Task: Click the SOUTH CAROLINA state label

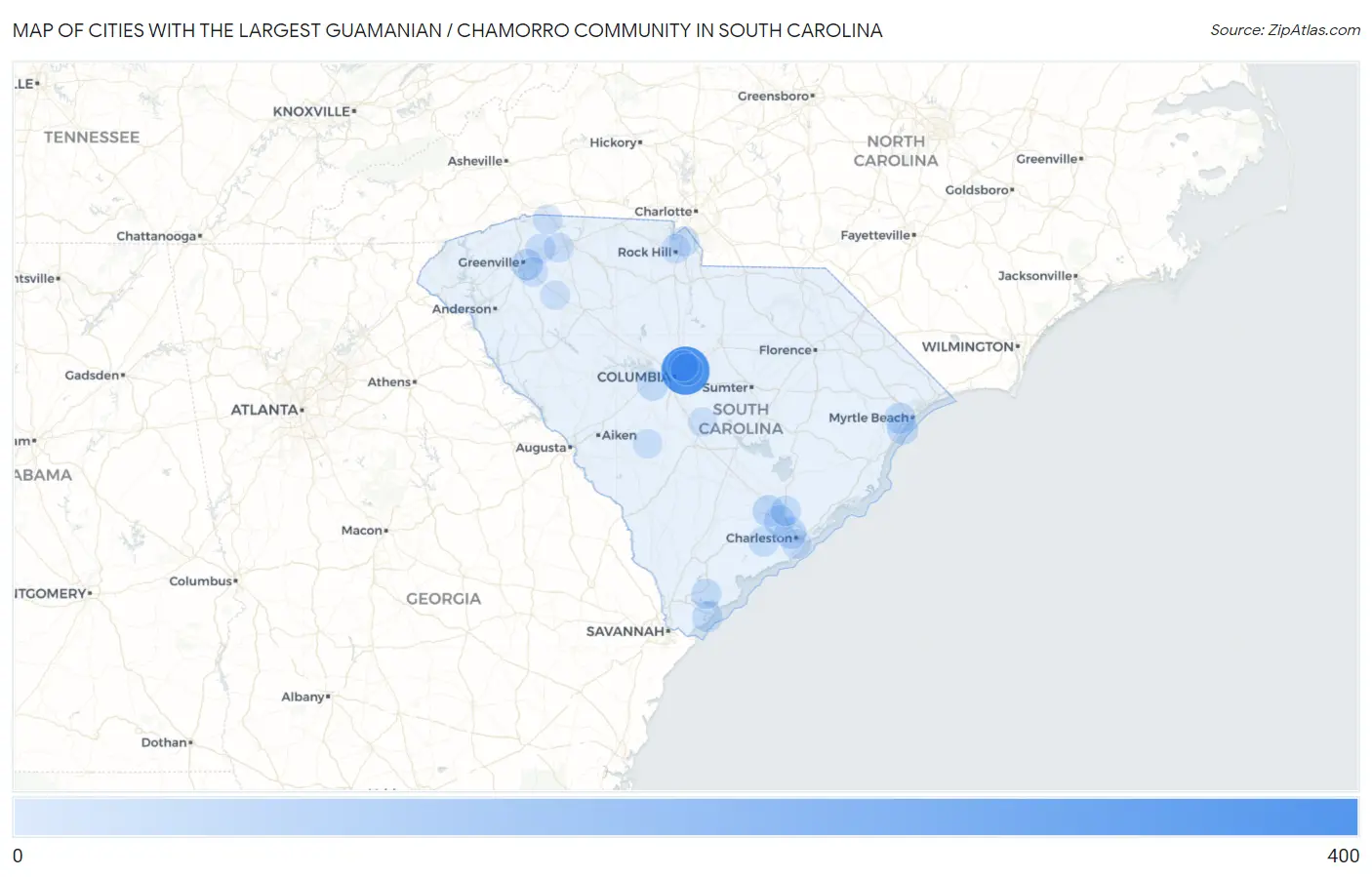Action: click(741, 419)
